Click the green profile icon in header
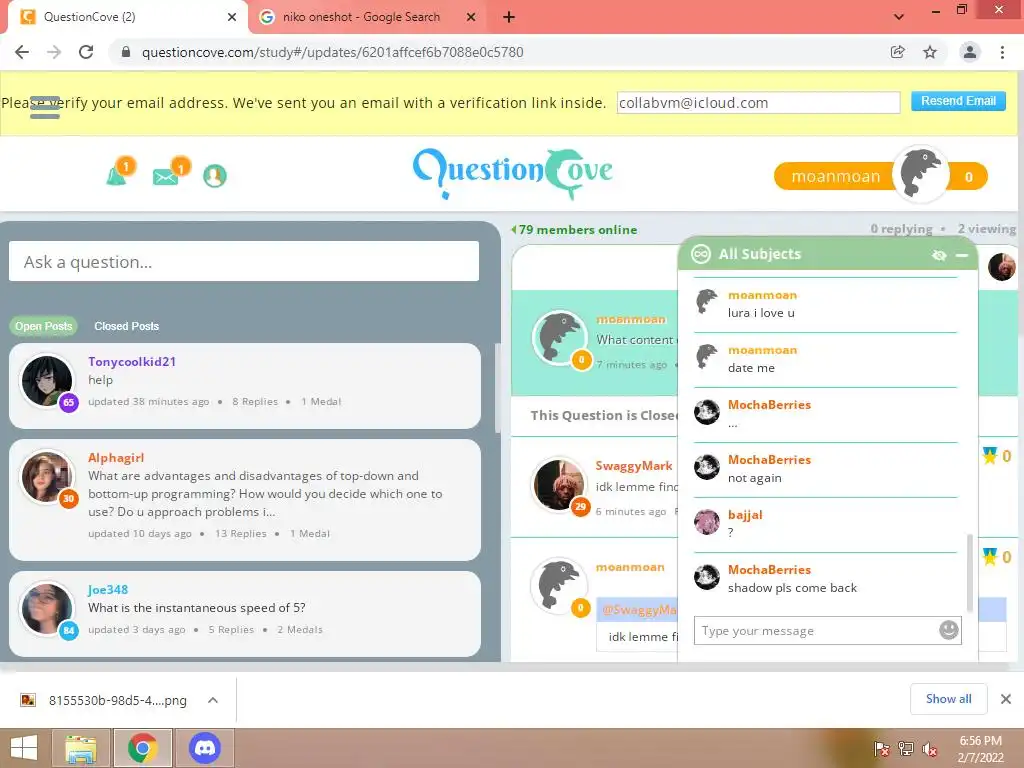 214,176
